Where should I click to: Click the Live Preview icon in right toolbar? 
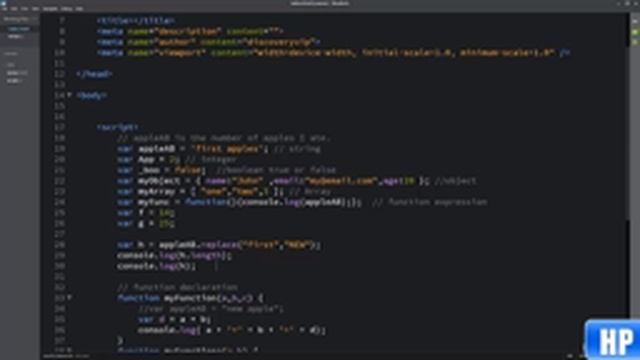pos(635,21)
